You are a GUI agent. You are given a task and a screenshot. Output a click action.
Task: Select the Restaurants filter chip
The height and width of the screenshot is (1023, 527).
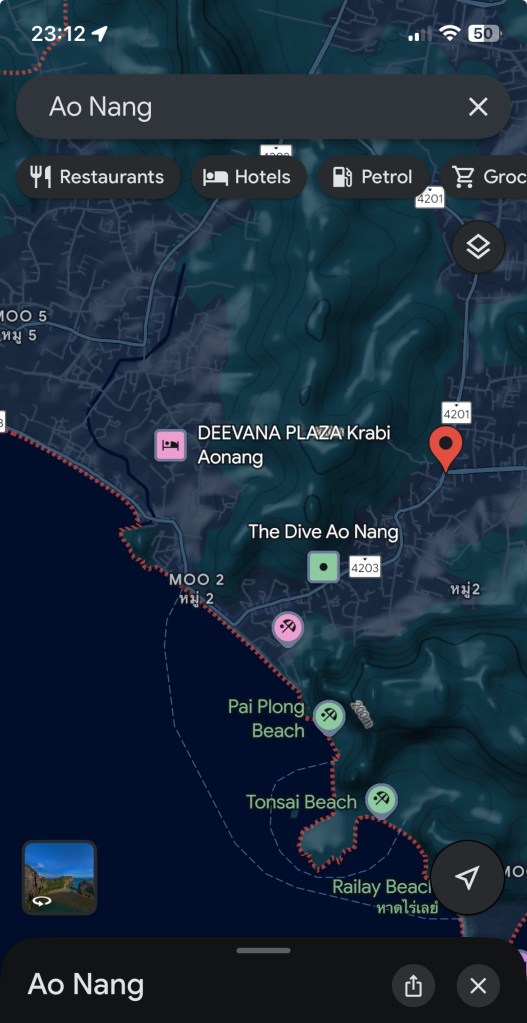pos(98,177)
